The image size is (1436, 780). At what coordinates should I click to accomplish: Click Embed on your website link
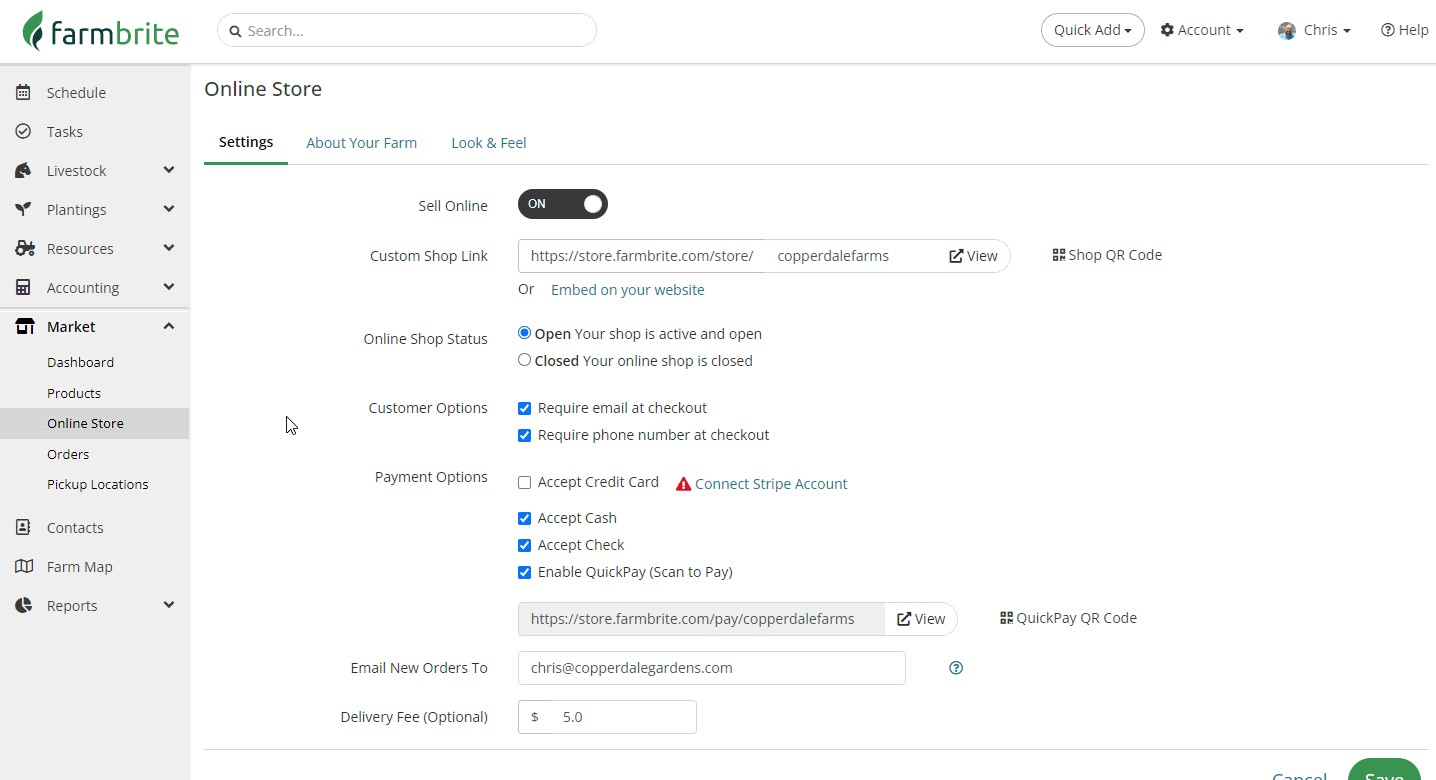[x=627, y=290]
